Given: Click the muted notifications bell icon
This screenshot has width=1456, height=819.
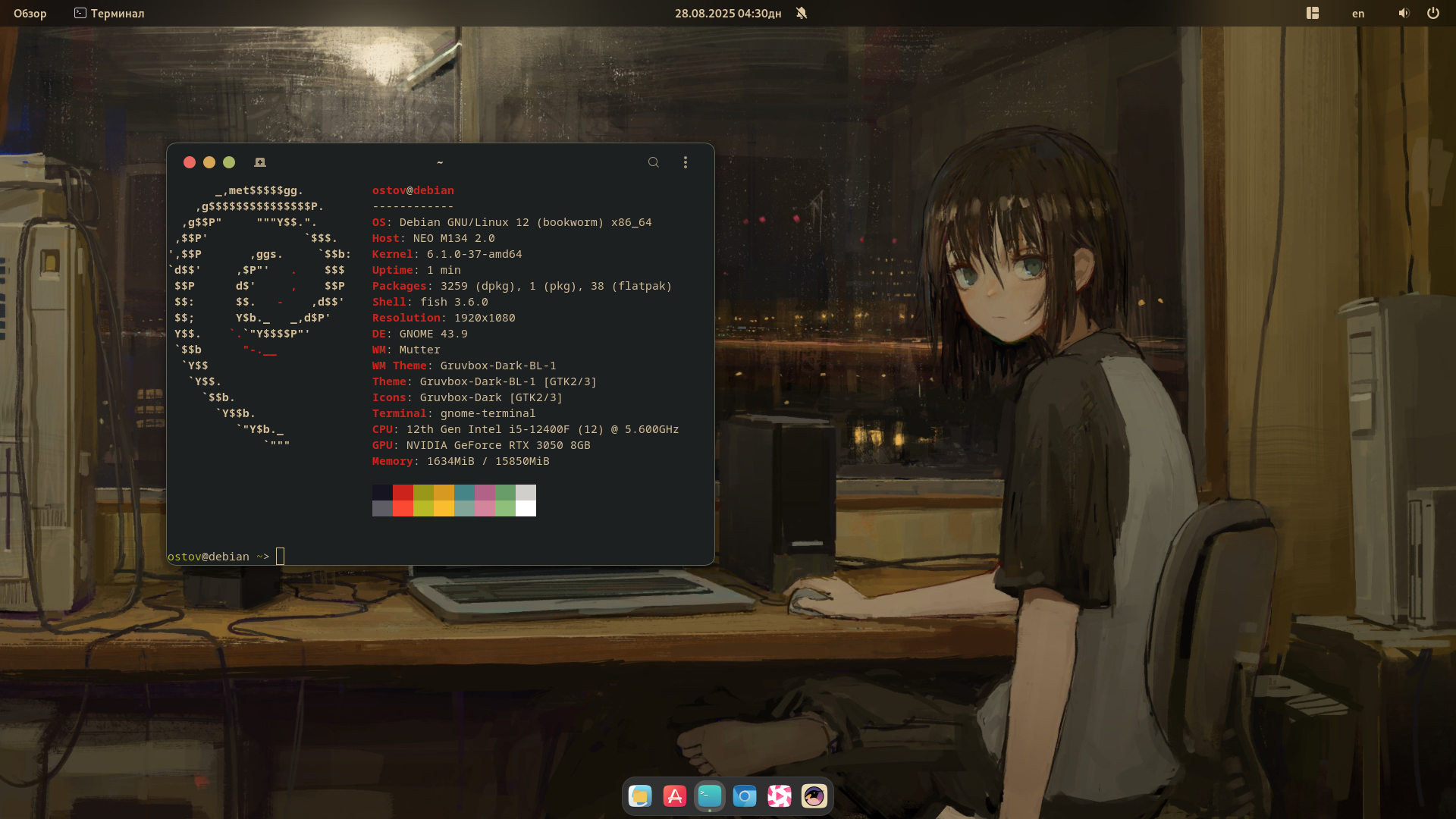Looking at the screenshot, I should pyautogui.click(x=802, y=13).
